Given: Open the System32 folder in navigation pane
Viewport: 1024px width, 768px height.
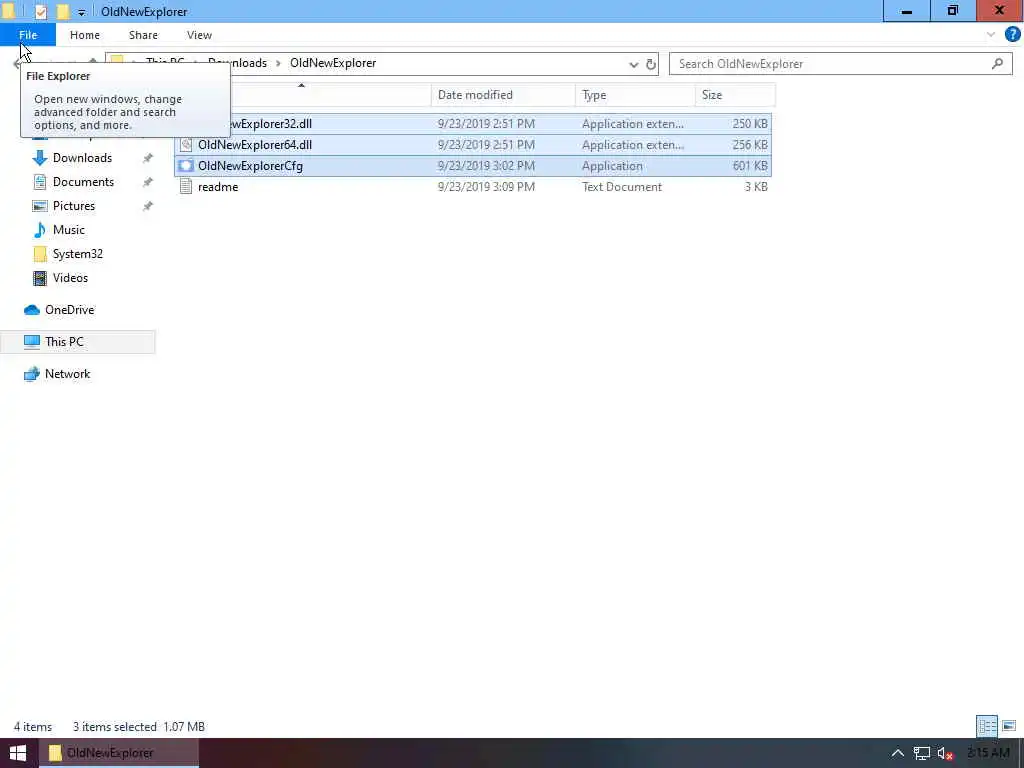Looking at the screenshot, I should tap(78, 253).
